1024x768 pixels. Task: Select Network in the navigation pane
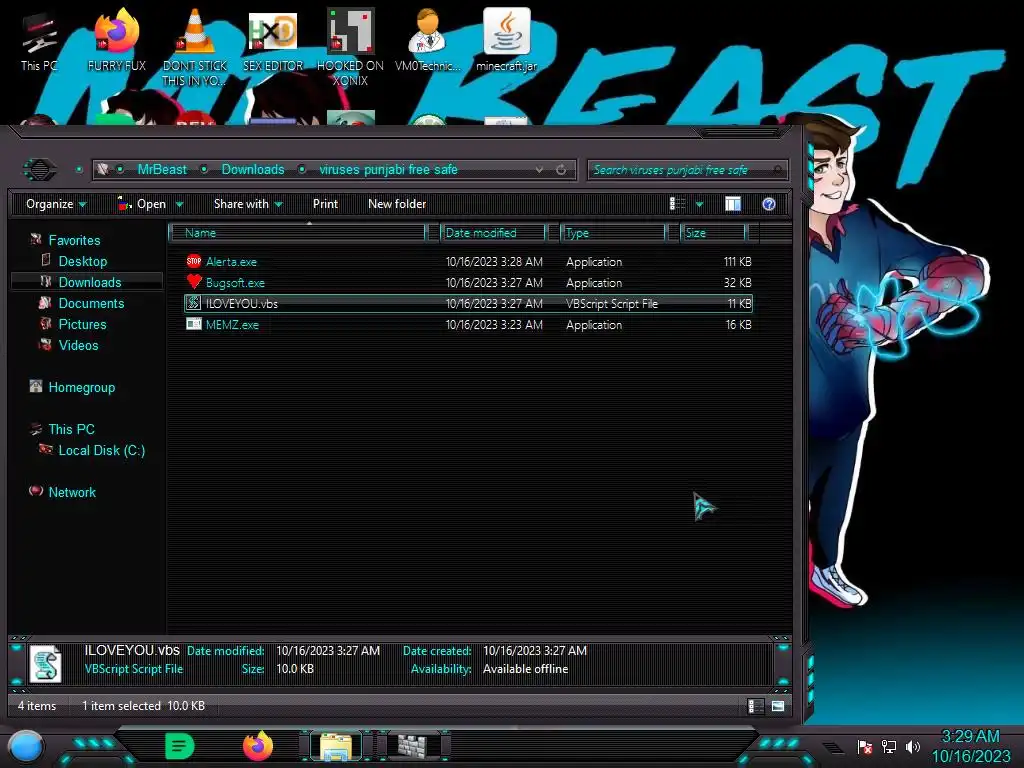pyautogui.click(x=72, y=492)
